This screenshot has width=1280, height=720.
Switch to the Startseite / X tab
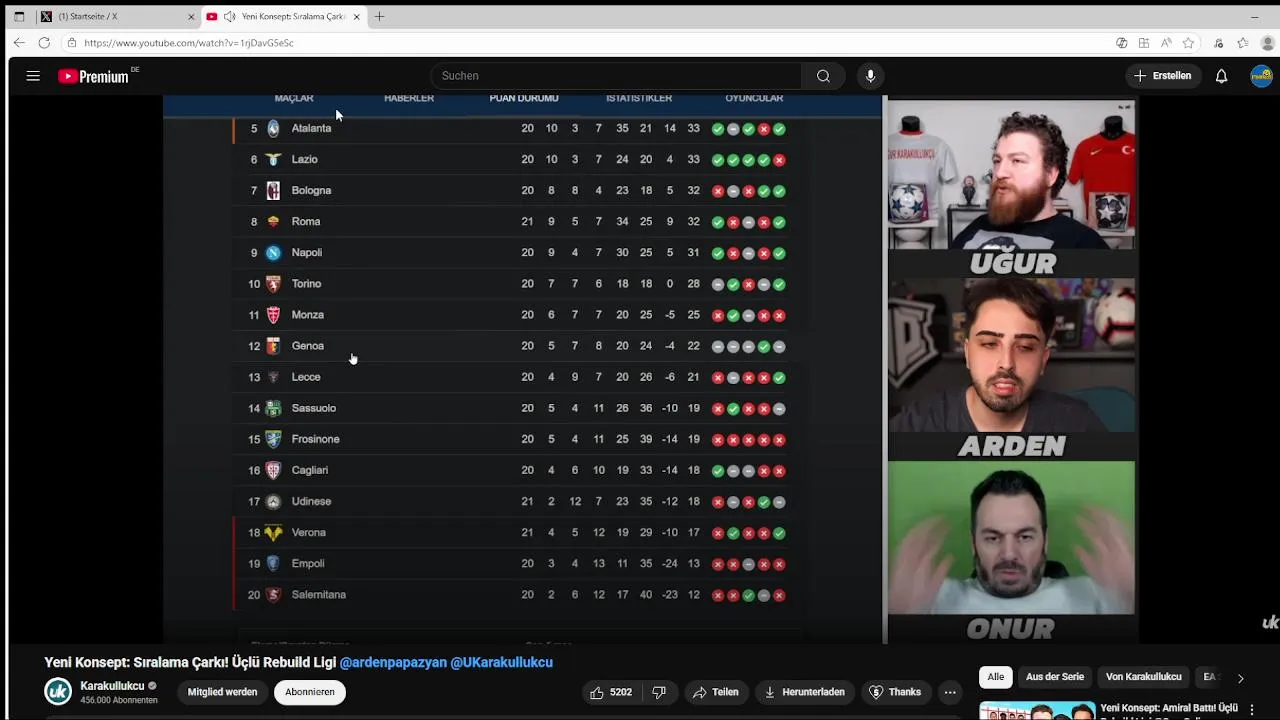(x=116, y=17)
